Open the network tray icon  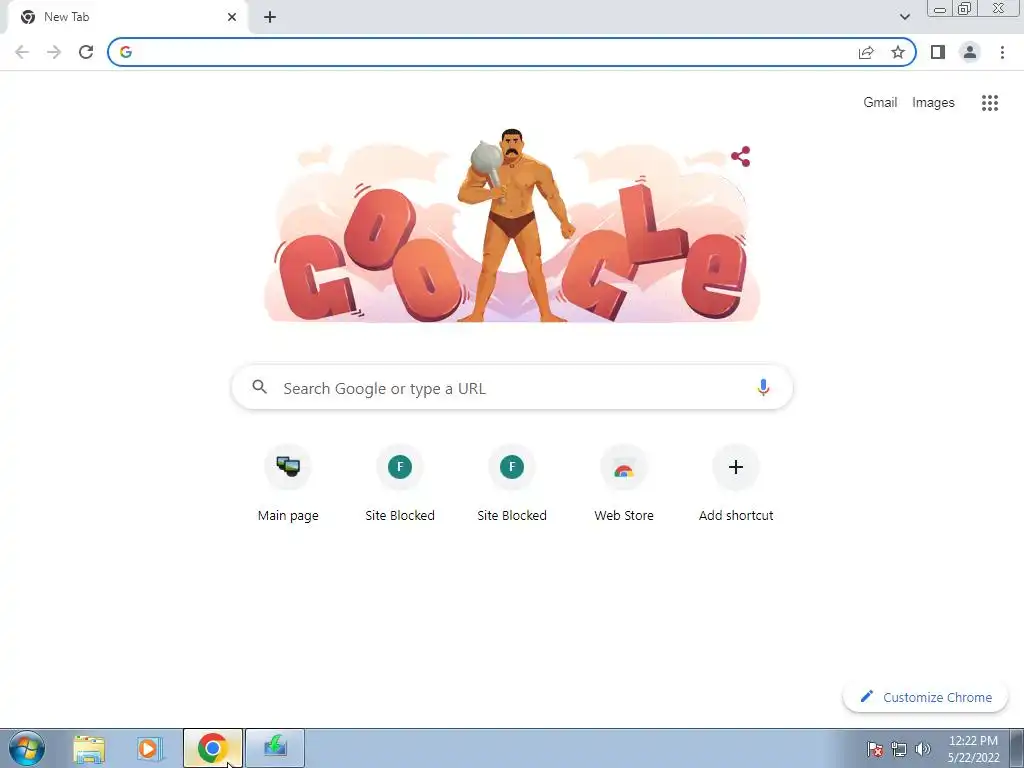(899, 749)
